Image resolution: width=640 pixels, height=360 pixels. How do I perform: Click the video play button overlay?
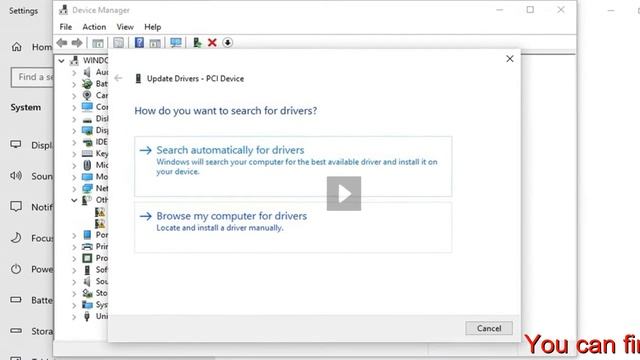(344, 193)
